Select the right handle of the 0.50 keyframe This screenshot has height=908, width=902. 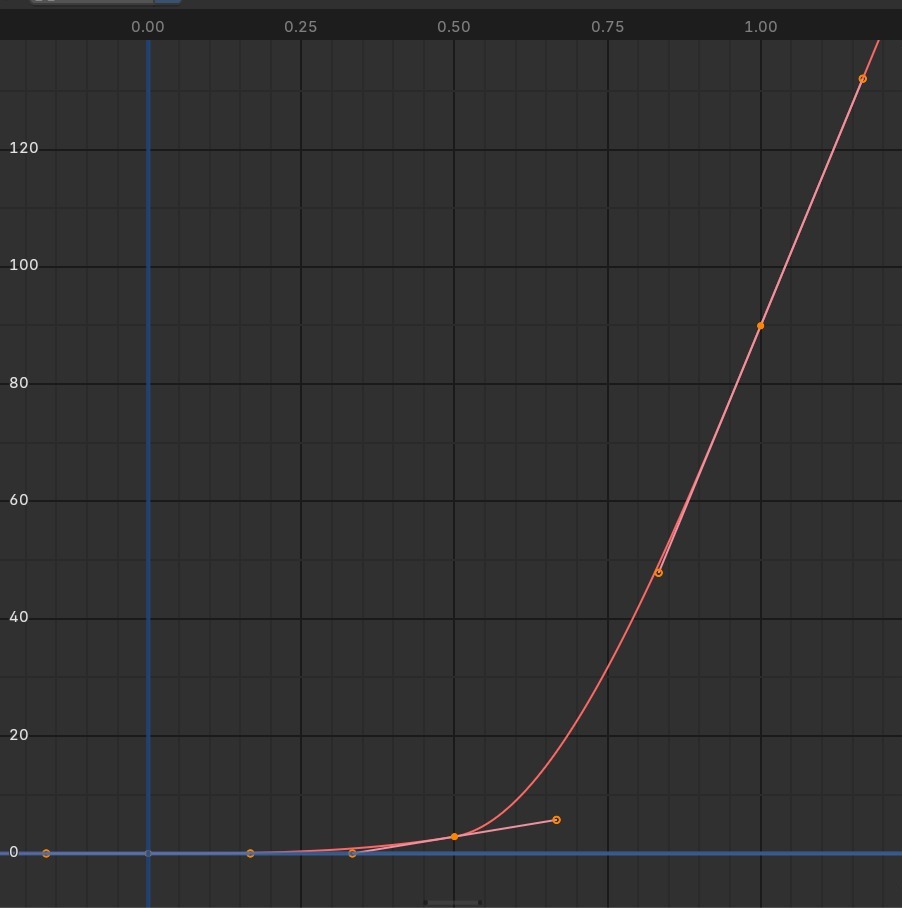point(556,820)
